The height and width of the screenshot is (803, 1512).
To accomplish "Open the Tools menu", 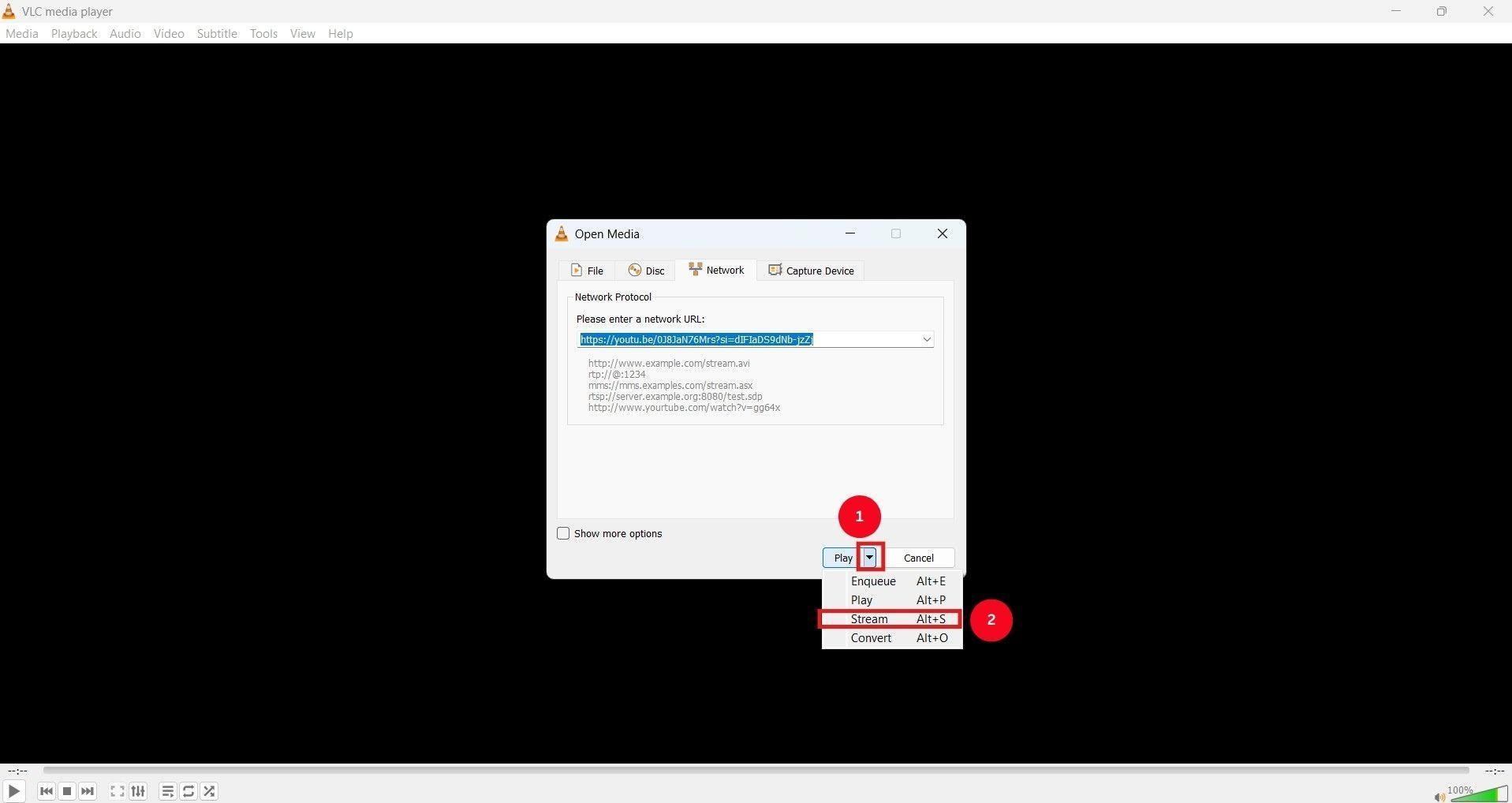I will click(x=263, y=33).
